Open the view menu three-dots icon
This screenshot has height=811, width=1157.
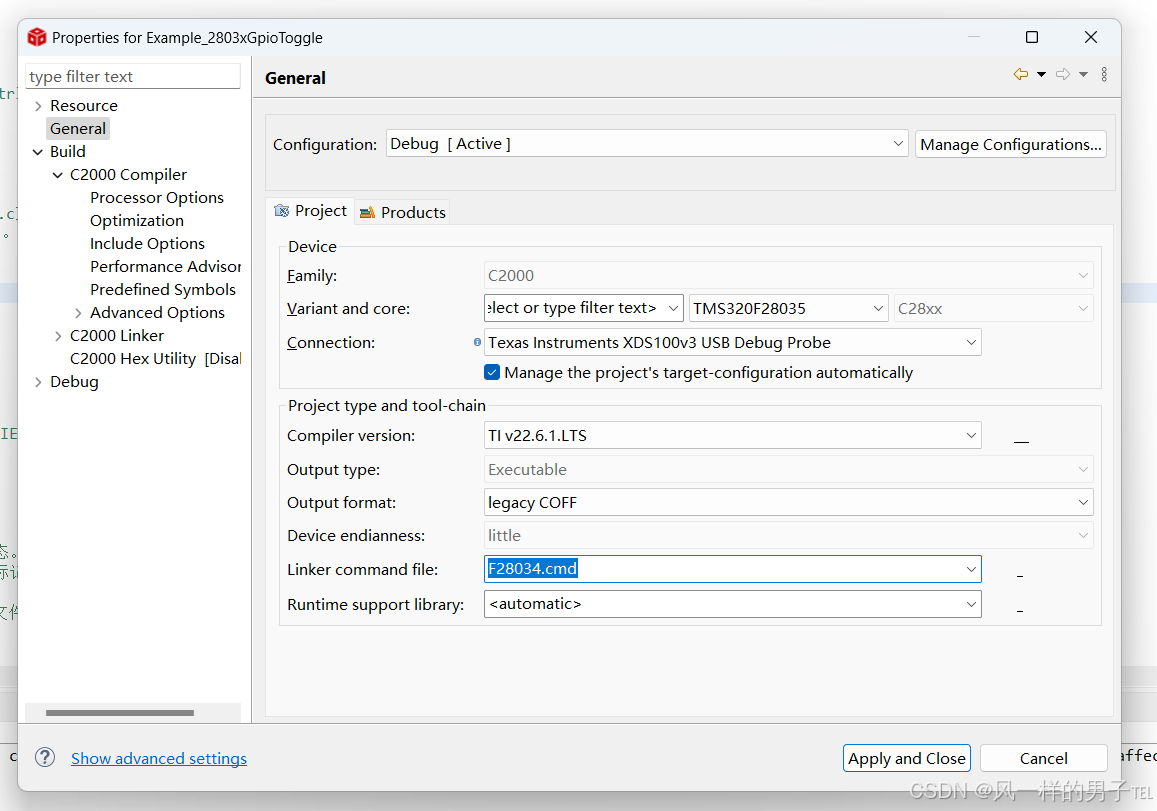click(x=1104, y=74)
